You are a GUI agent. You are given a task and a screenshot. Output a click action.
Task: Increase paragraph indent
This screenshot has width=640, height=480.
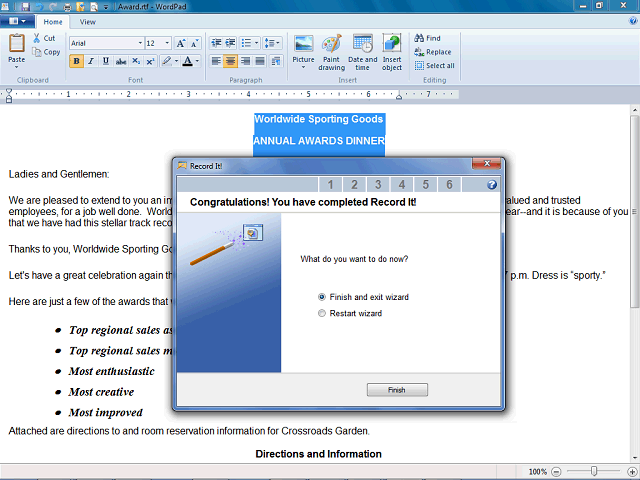231,43
